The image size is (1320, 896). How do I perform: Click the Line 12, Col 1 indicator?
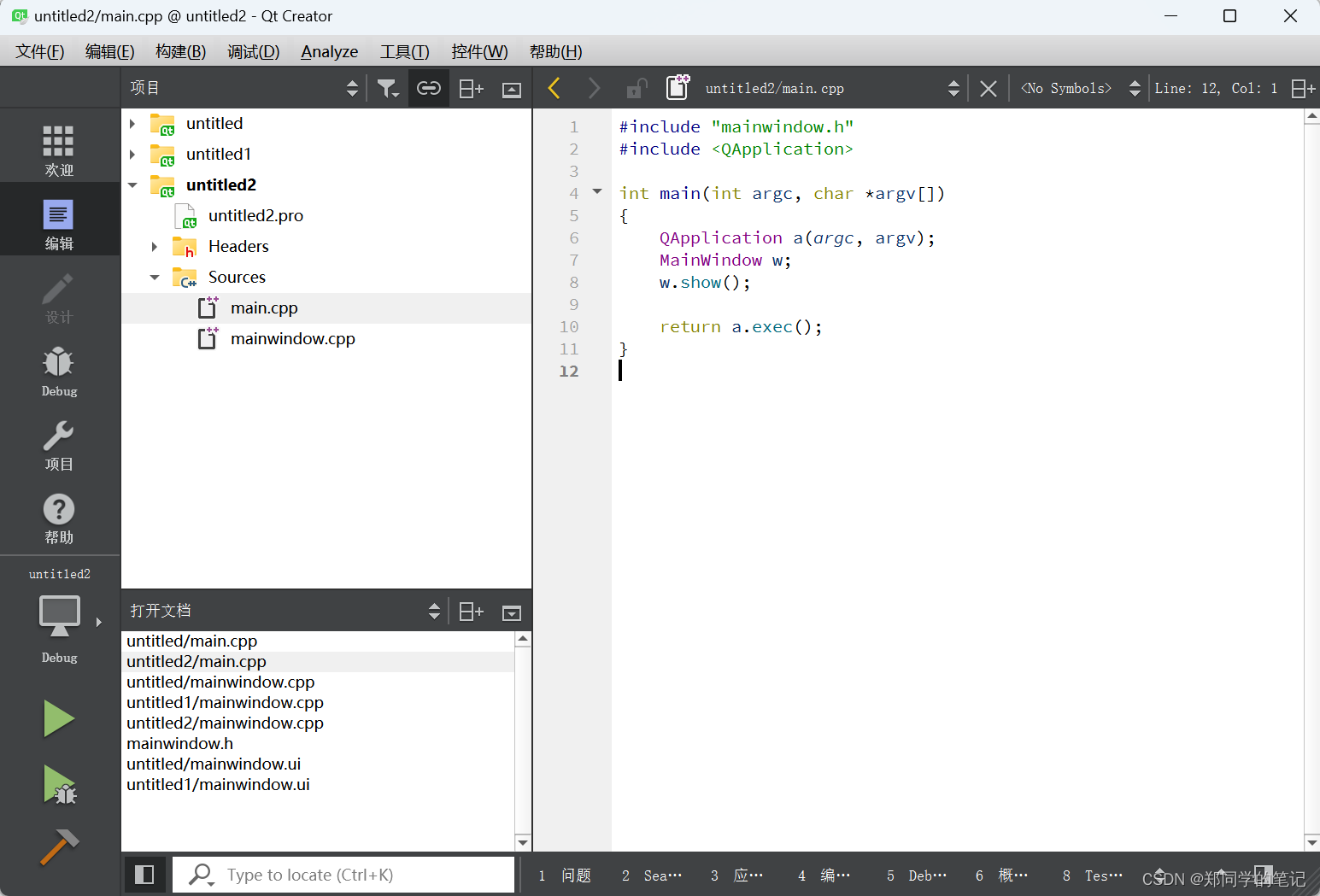click(x=1216, y=88)
